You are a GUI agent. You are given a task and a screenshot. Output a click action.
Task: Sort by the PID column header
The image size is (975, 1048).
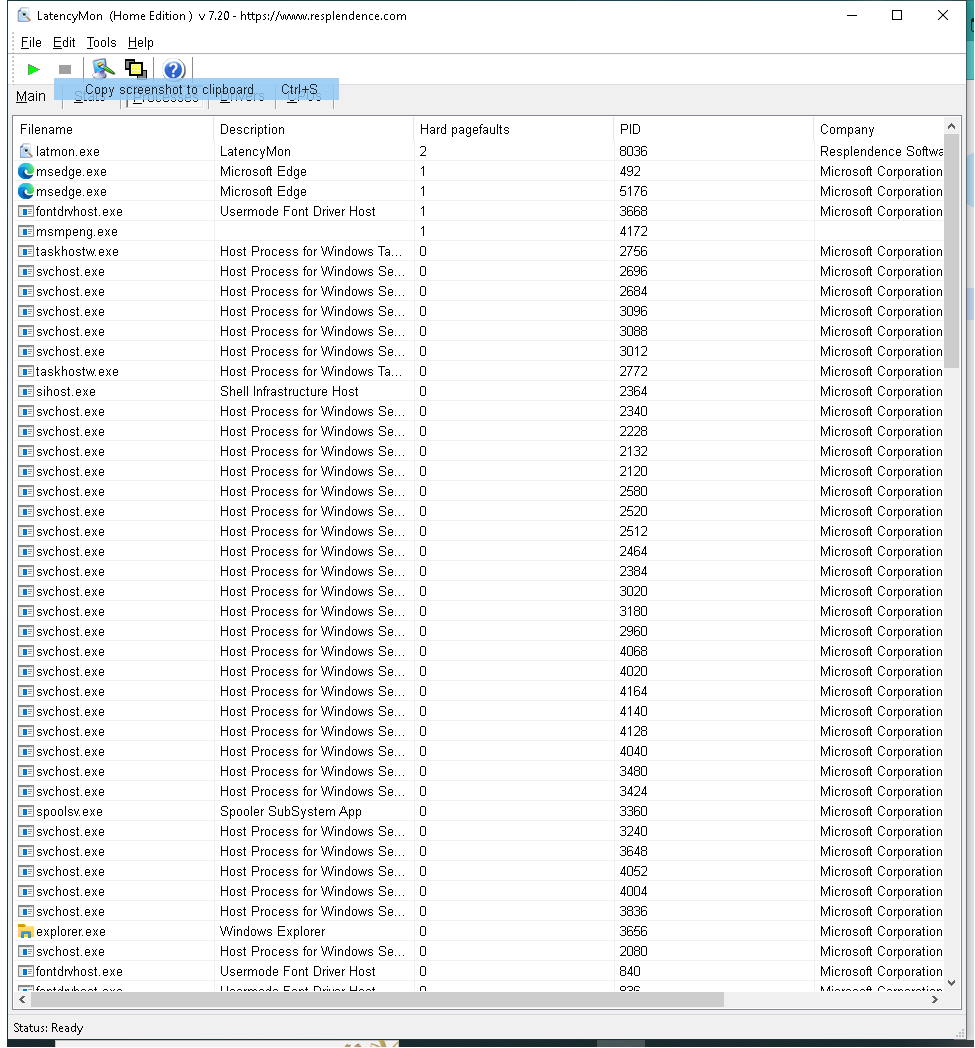click(x=713, y=129)
